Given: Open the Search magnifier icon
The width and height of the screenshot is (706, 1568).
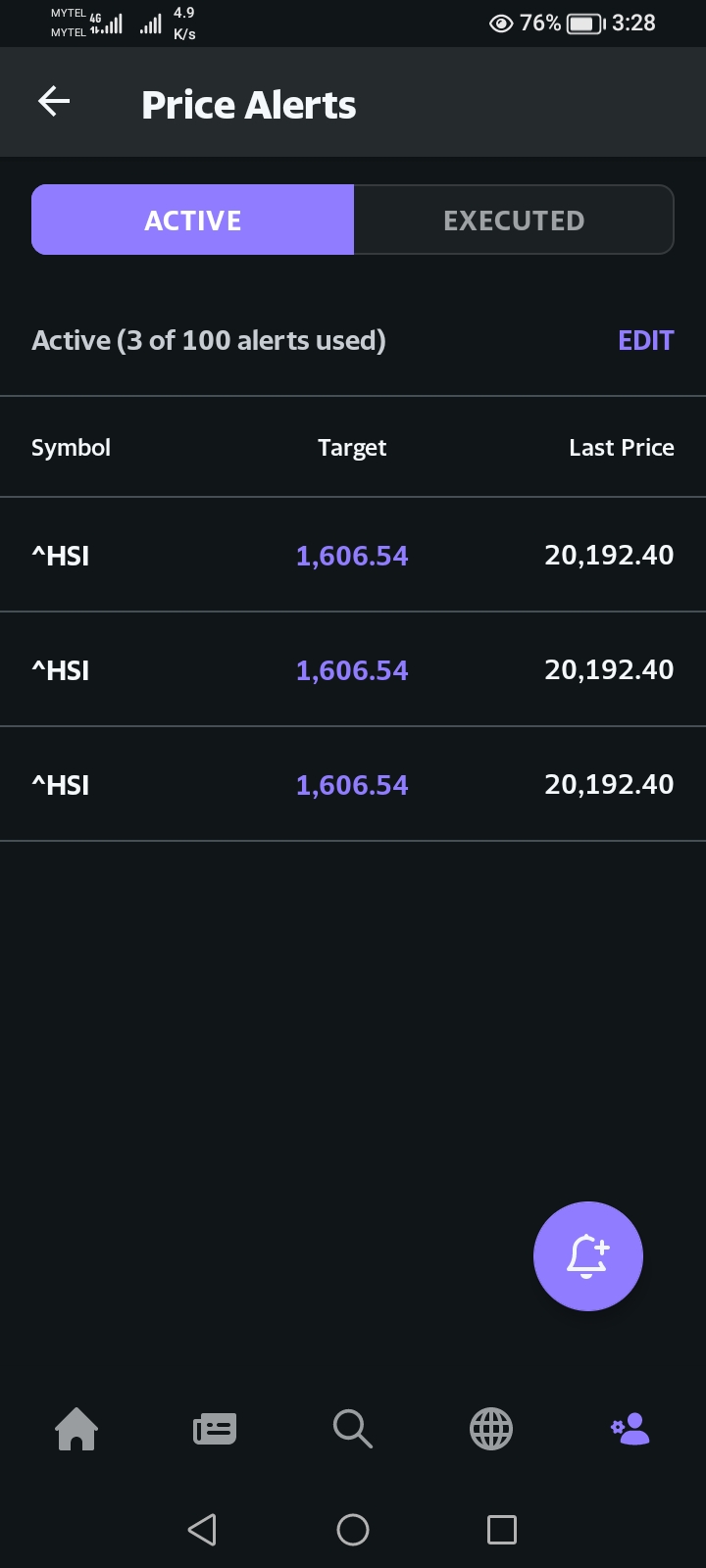Looking at the screenshot, I should [352, 1428].
